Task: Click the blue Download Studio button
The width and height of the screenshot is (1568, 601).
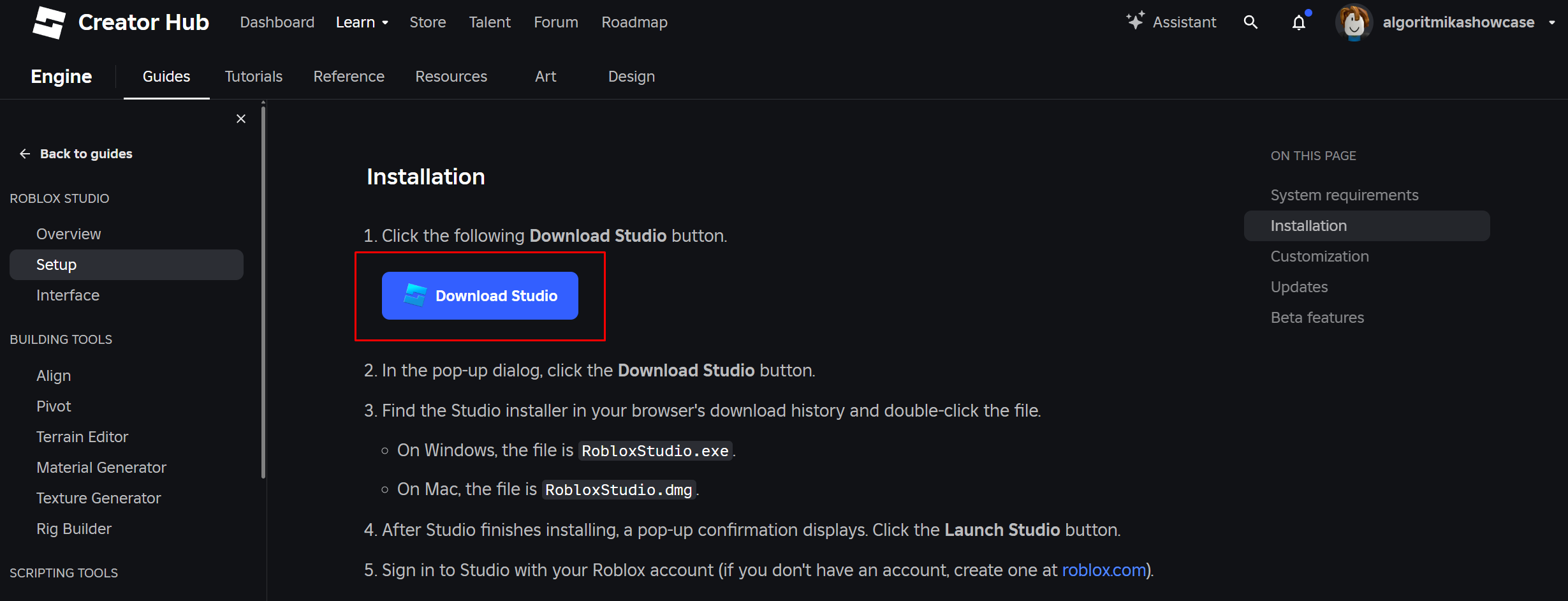Action: point(480,296)
